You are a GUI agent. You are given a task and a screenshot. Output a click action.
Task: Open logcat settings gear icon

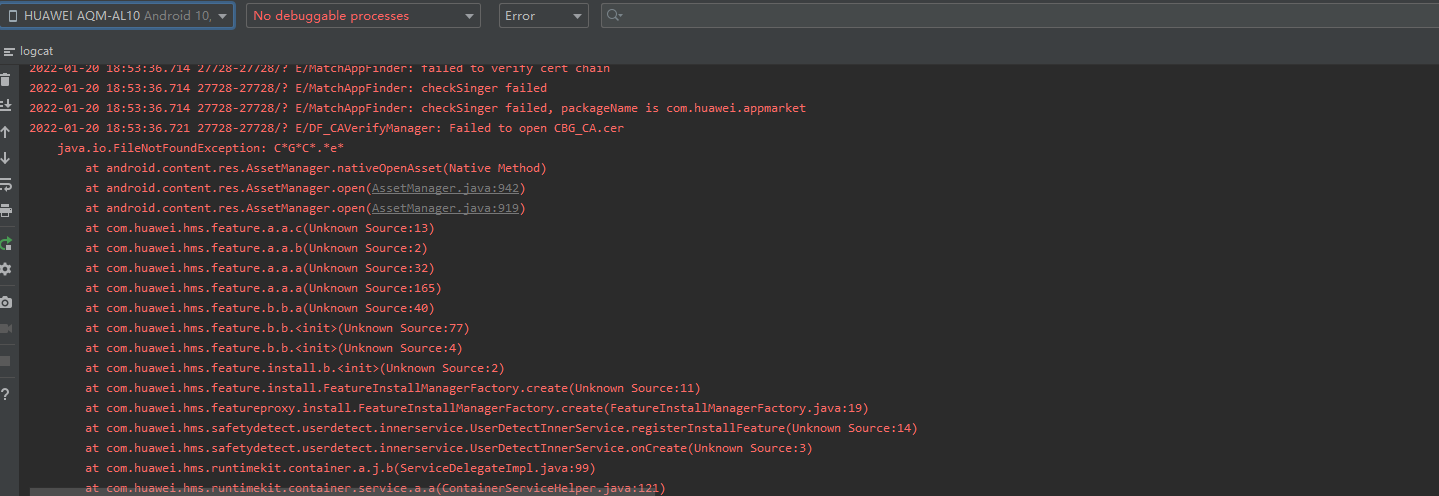pos(6,269)
